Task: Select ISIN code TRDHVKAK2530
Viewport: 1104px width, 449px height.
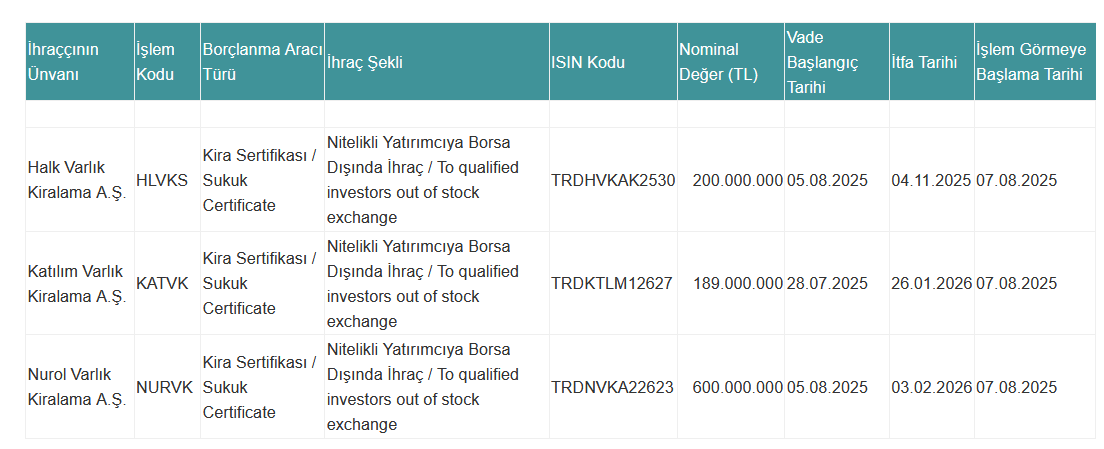Action: [x=613, y=180]
